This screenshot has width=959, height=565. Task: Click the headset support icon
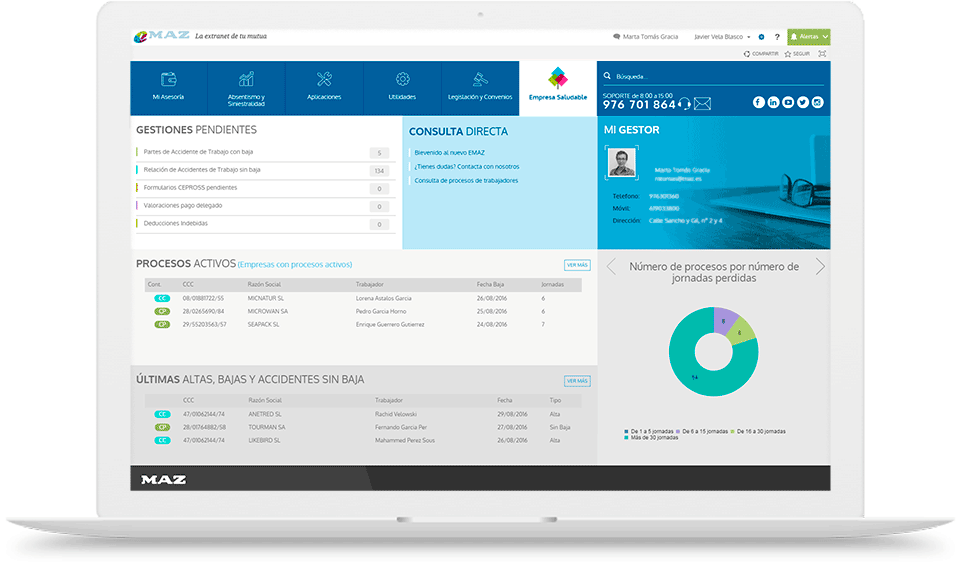(x=685, y=104)
